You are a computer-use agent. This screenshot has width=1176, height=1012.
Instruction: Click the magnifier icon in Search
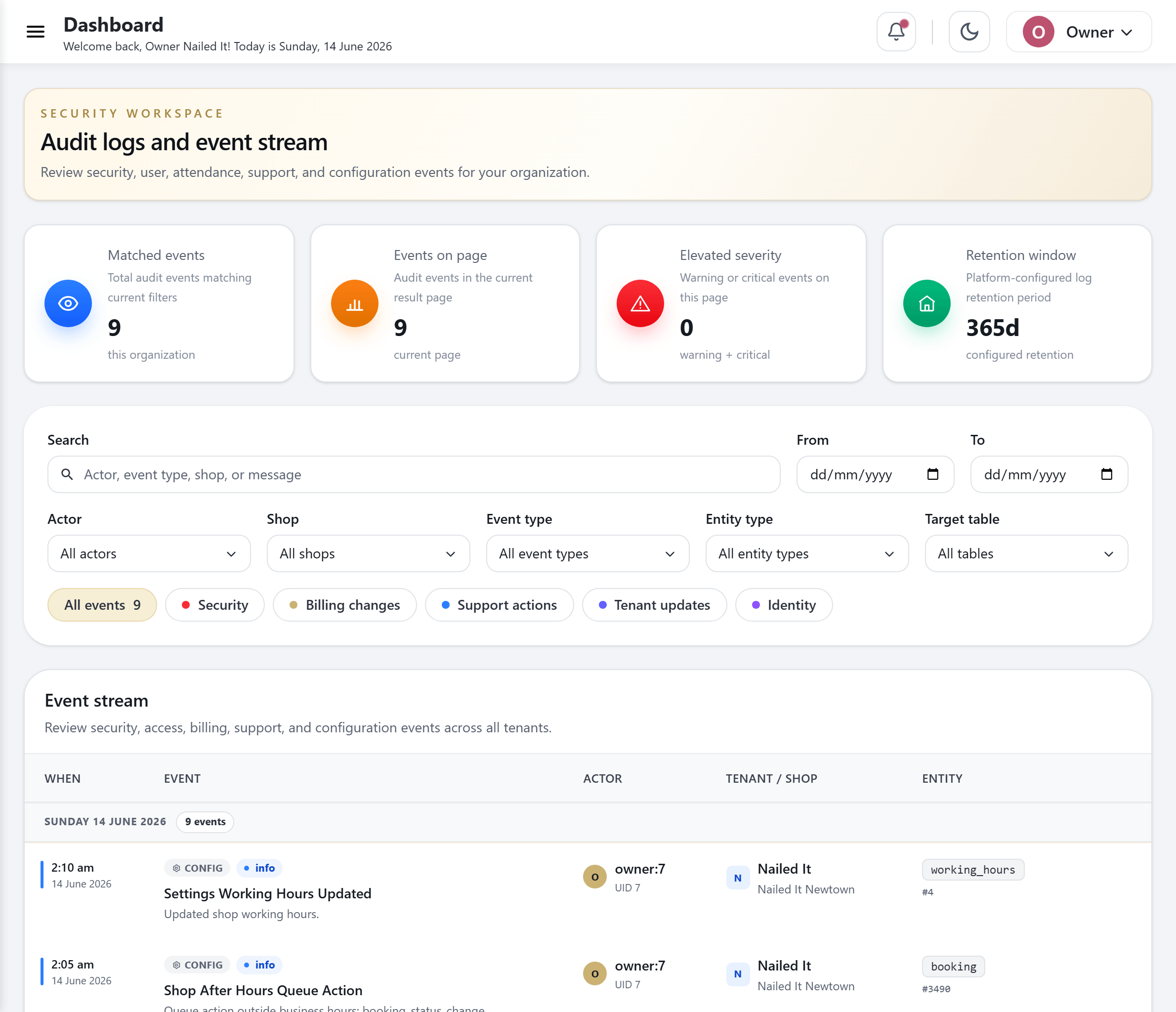67,474
